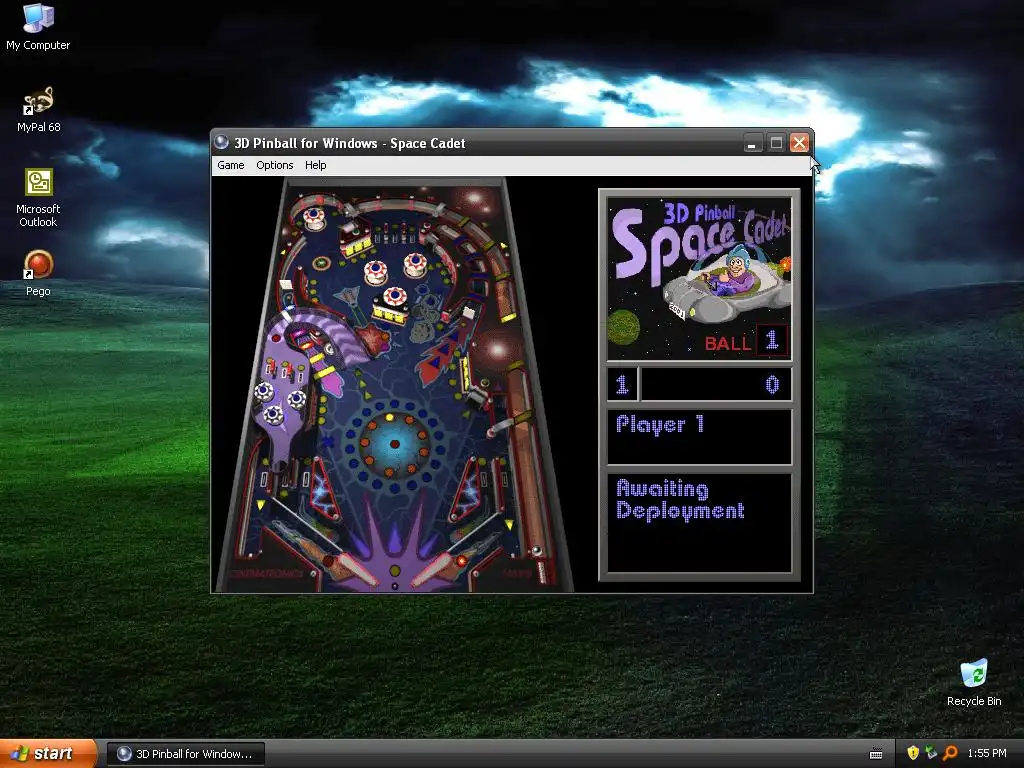Click the Space Cadet logo image
Viewport: 1024px width, 768px height.
pyautogui.click(x=699, y=278)
